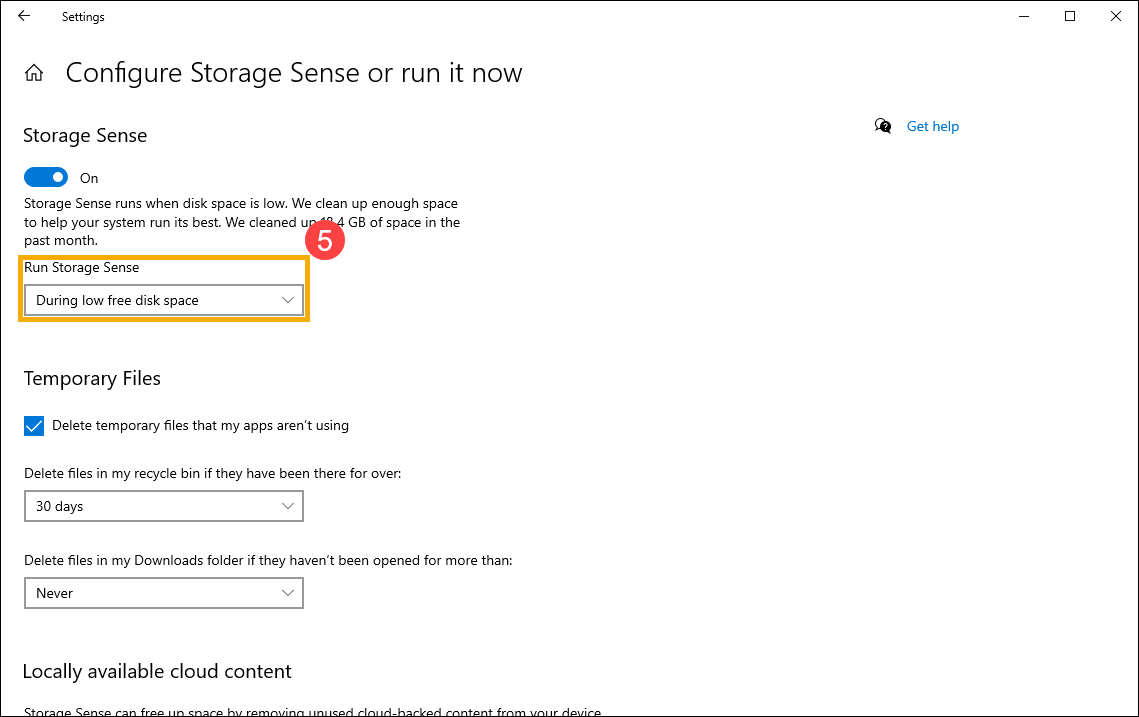Close the Settings window
The image size is (1139, 717).
point(1115,16)
